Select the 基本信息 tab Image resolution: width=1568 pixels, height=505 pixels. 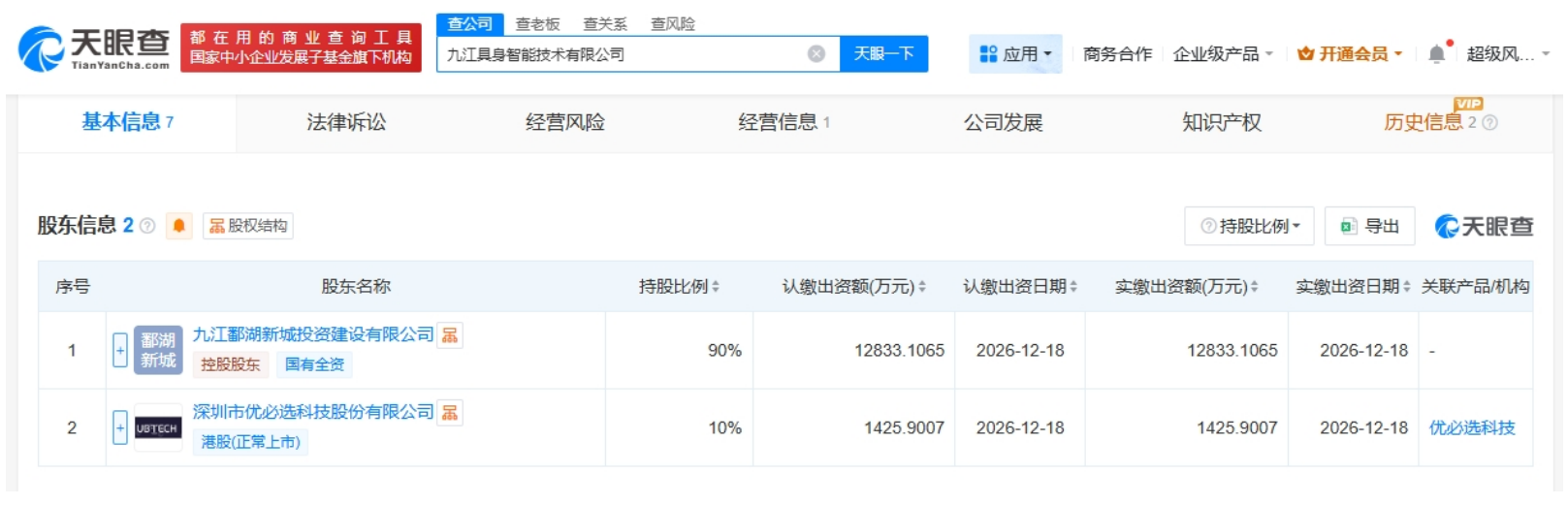(x=127, y=122)
